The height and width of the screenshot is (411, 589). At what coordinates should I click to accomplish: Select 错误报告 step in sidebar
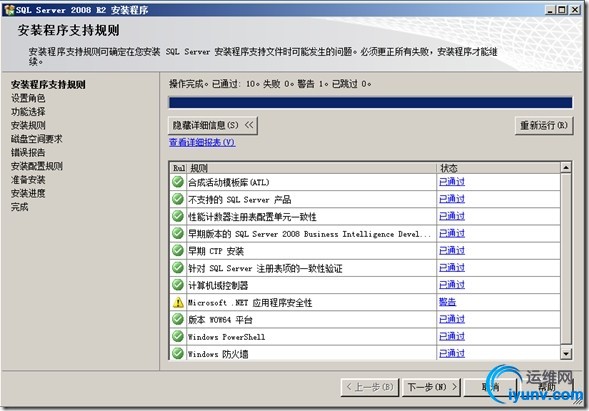click(28, 152)
